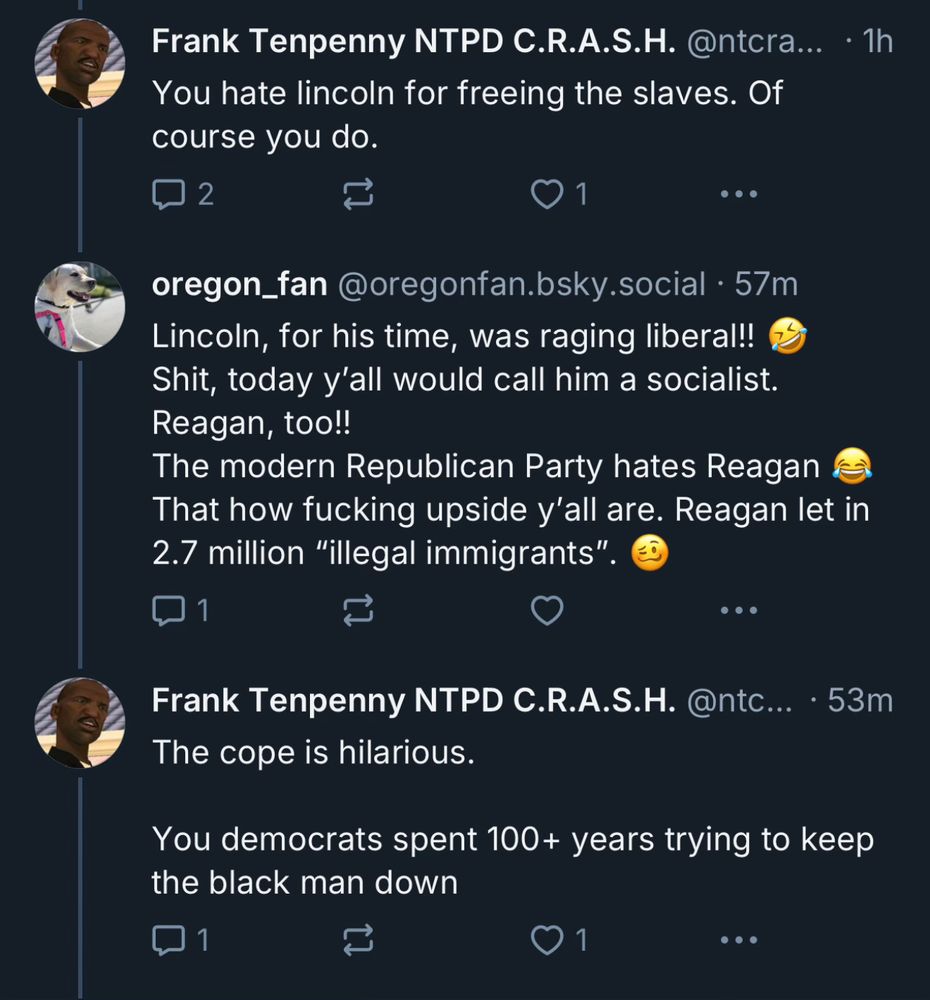Like the post about Lincoln freeing slaves

point(546,194)
